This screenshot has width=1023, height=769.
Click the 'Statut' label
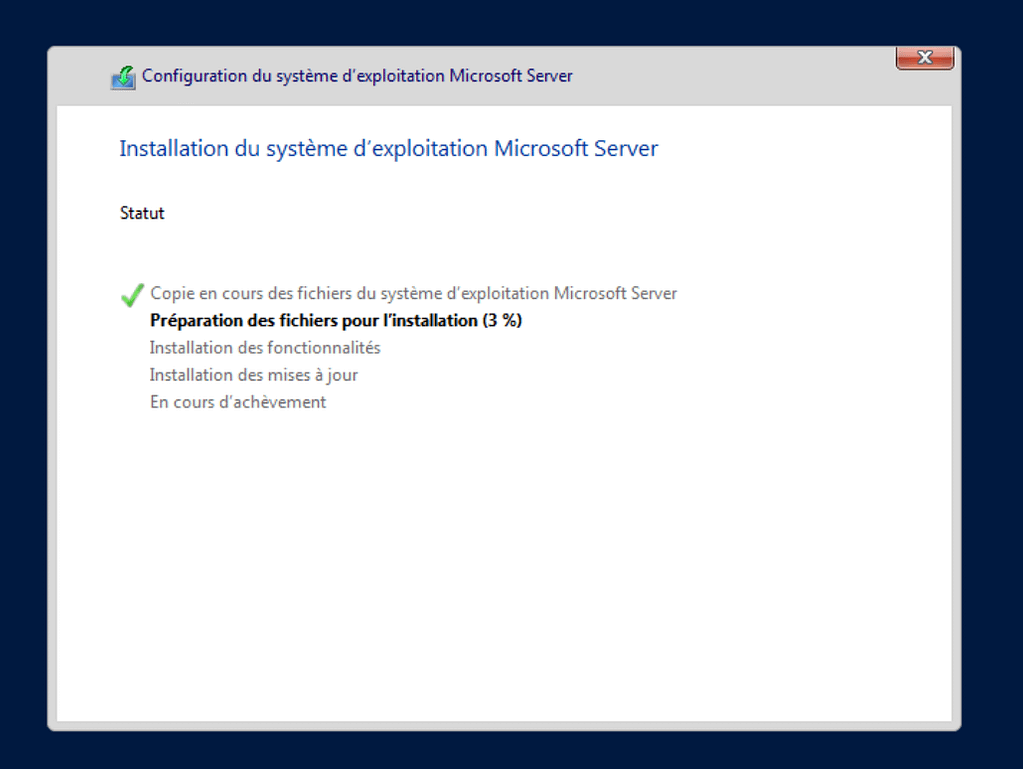click(142, 213)
